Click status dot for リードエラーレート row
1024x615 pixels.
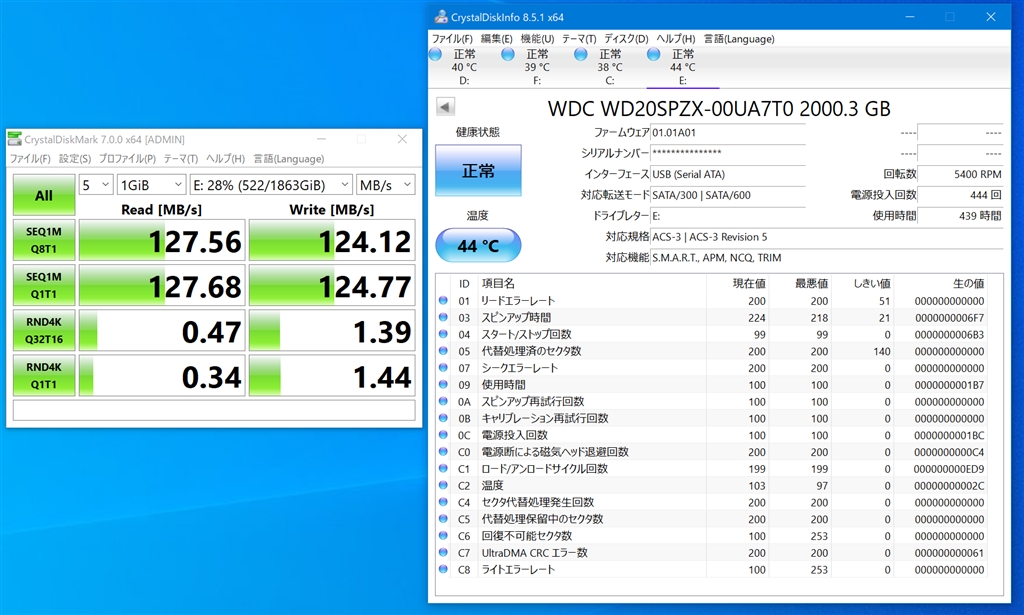click(x=443, y=300)
